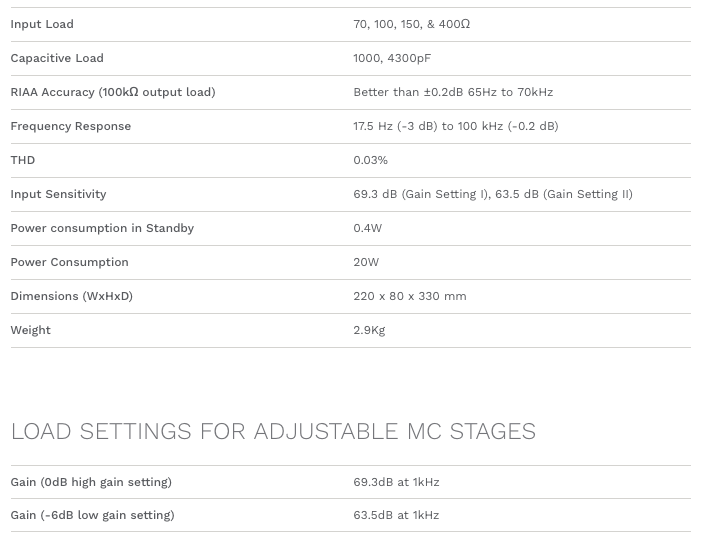
Task: Click the Power consumption in Standby label
Action: (102, 228)
